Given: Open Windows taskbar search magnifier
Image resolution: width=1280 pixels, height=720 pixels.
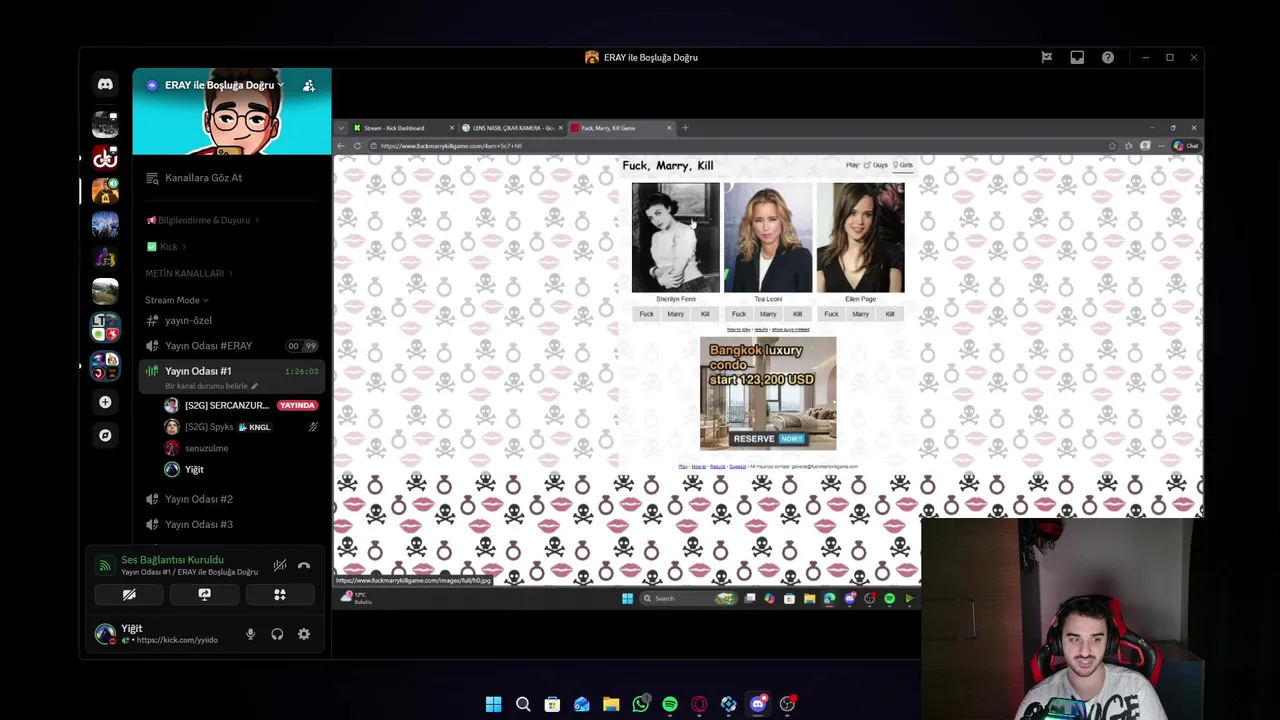Looking at the screenshot, I should click(523, 704).
